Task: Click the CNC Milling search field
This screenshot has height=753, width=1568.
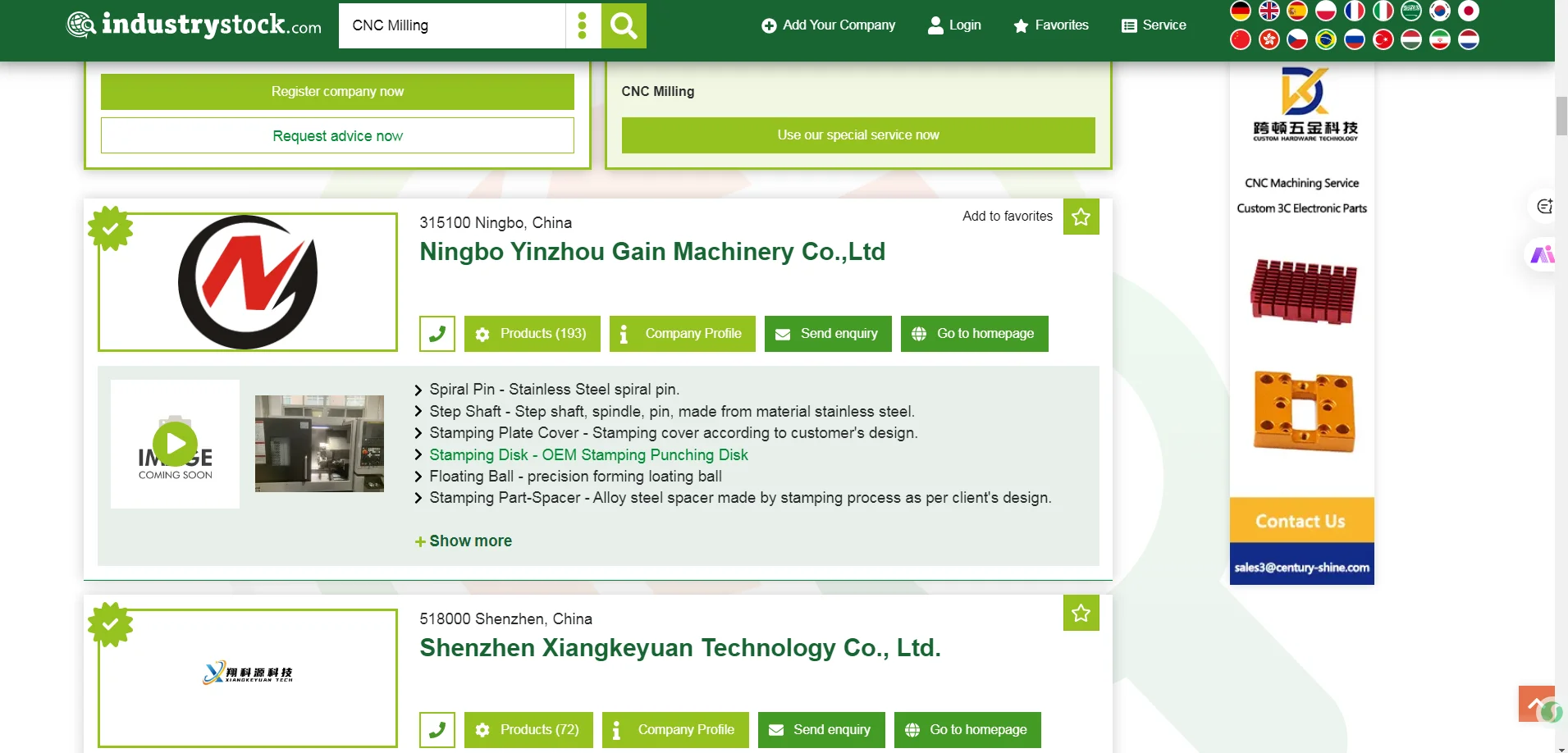Action: 452,25
